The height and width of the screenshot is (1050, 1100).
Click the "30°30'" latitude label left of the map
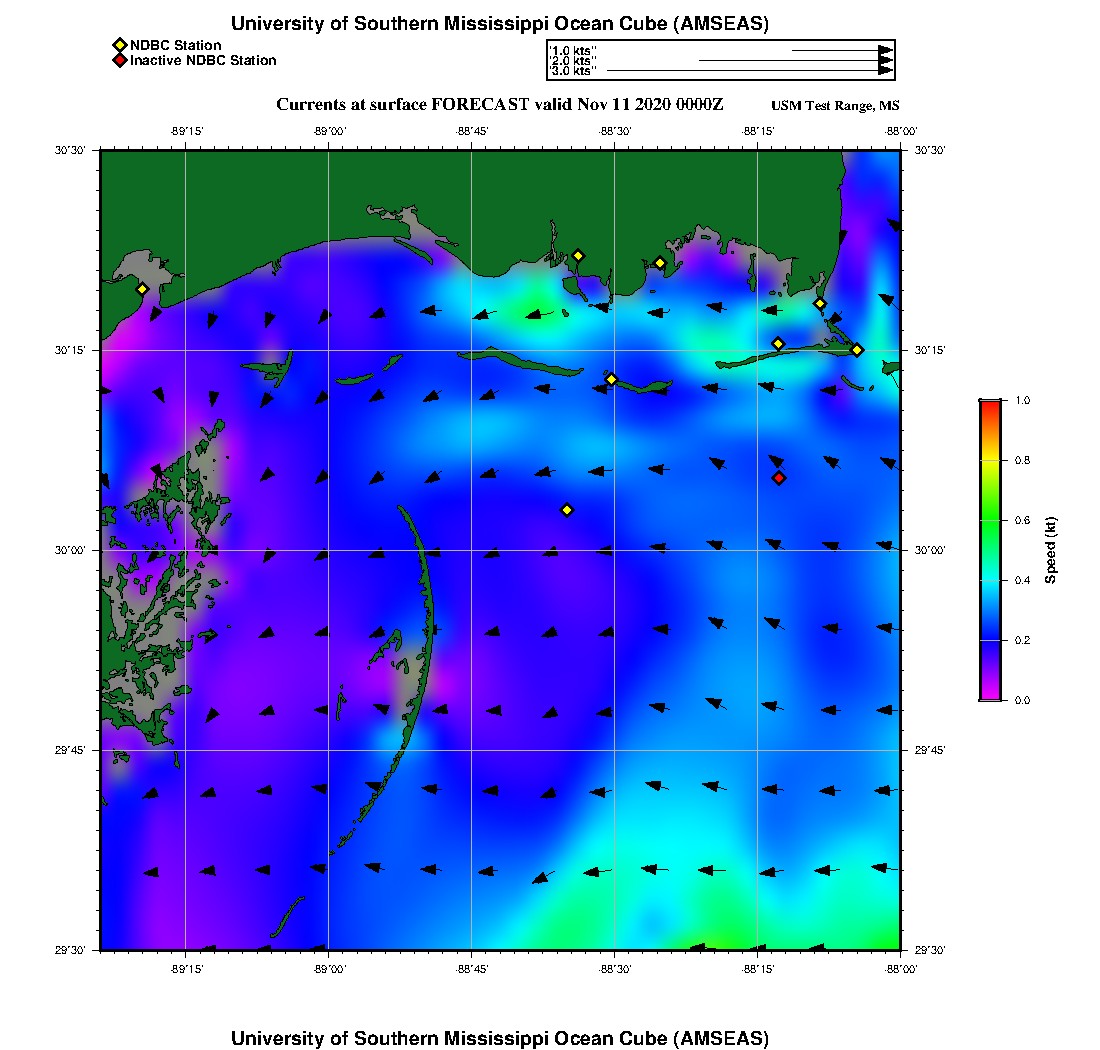70,150
